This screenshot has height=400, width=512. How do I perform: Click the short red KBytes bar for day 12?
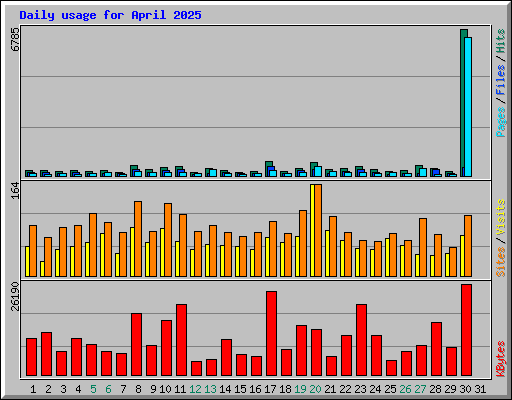(196, 368)
